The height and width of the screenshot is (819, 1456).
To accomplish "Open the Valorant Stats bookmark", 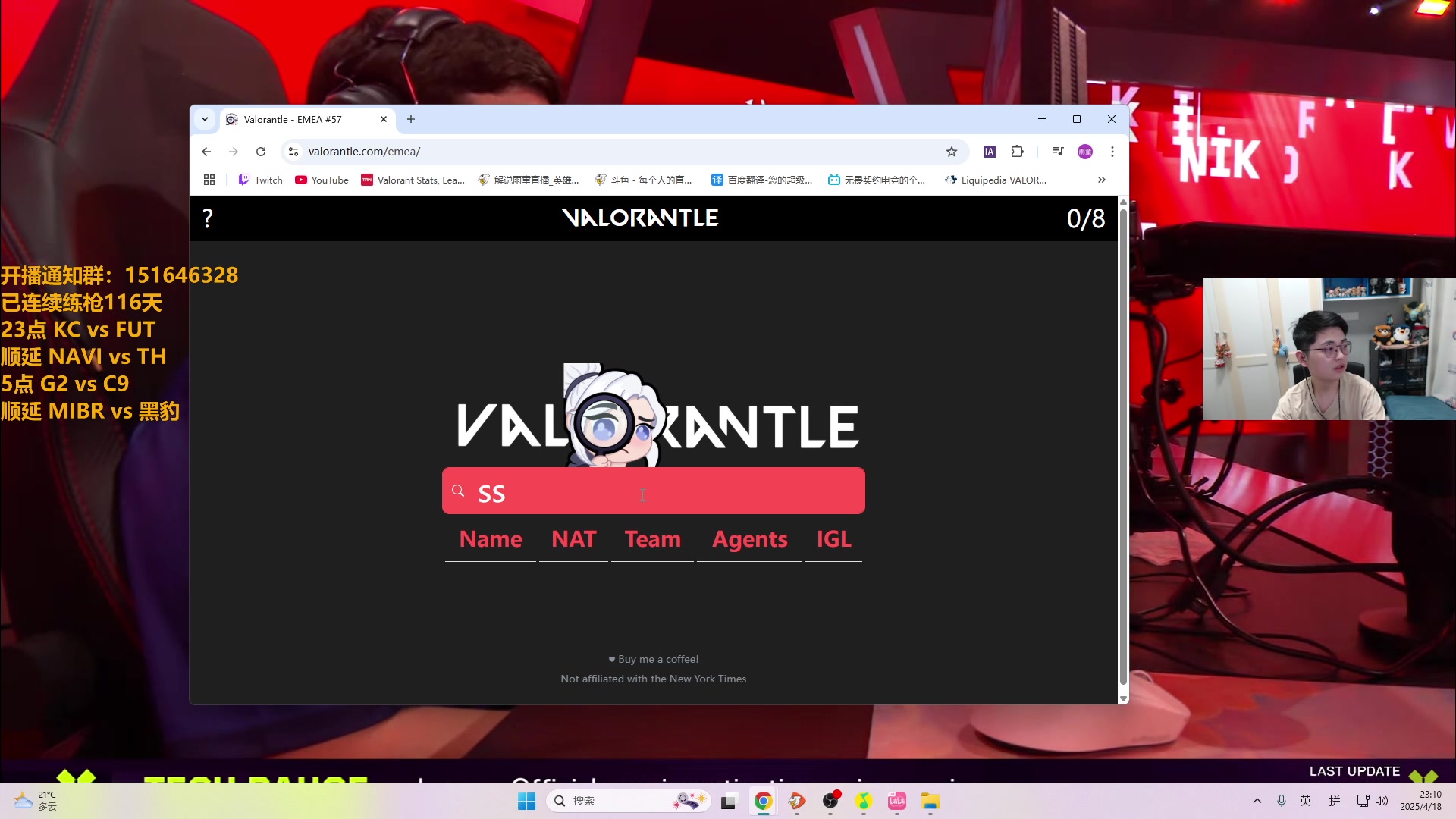I will (x=413, y=180).
